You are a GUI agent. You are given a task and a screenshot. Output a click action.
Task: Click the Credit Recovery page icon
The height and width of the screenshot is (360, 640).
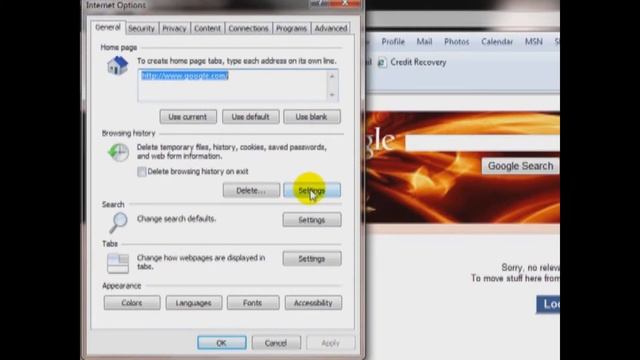(x=382, y=63)
